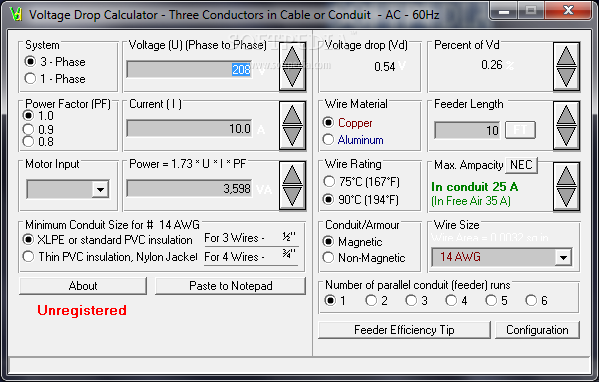Viewport: 599px width, 382px height.
Task: Set parallel conduit runs to 3
Action: tap(416, 301)
